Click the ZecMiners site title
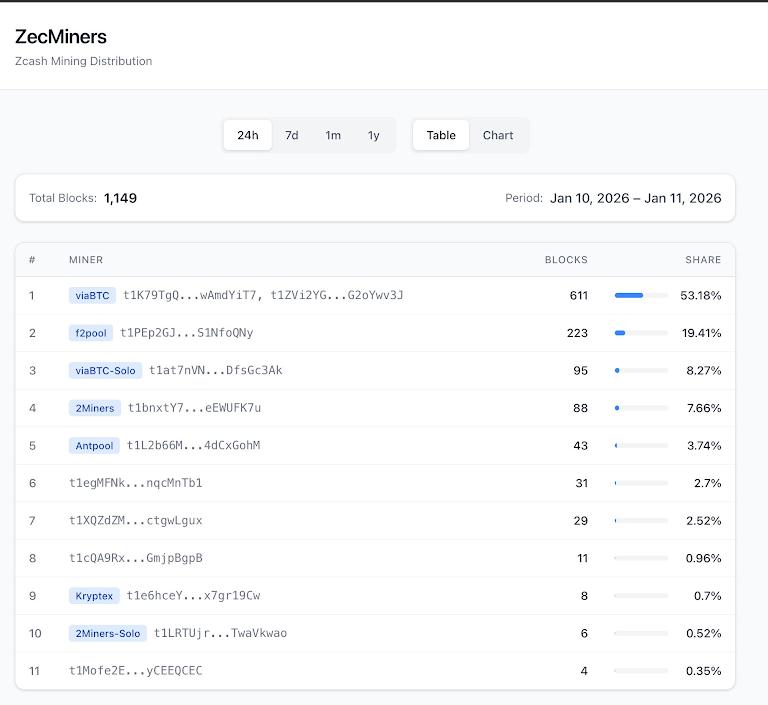768x705 pixels. click(x=61, y=37)
